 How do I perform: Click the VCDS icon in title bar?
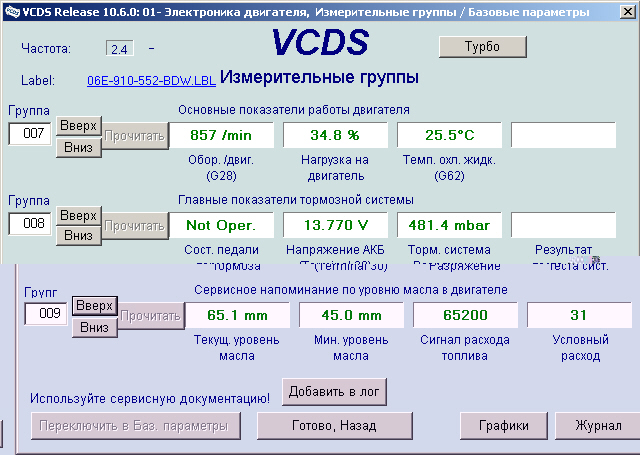12,12
